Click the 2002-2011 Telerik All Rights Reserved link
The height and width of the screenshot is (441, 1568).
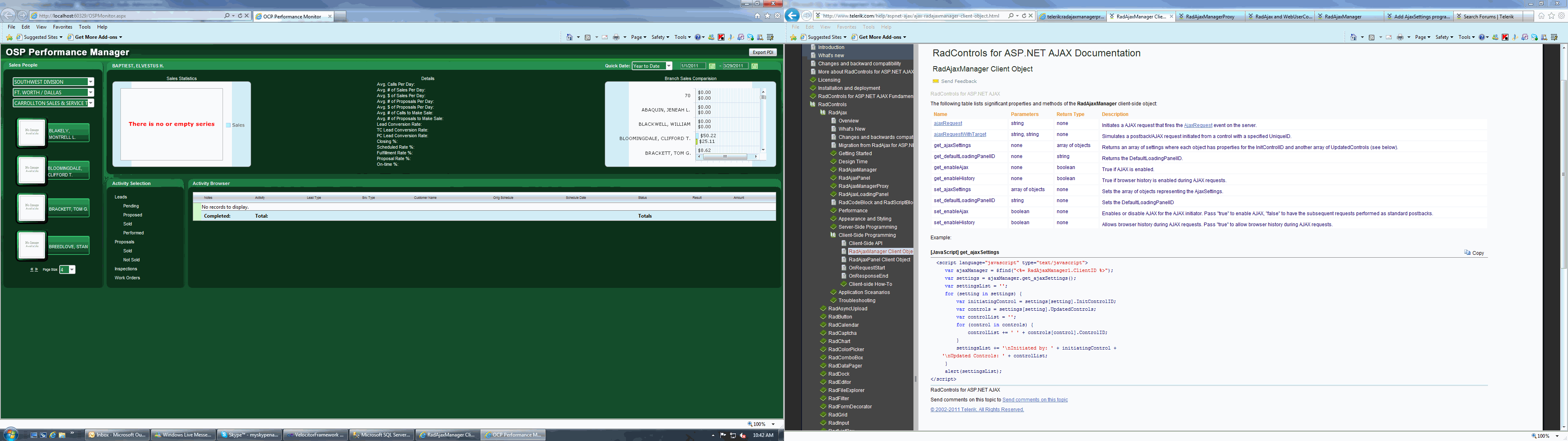click(977, 409)
